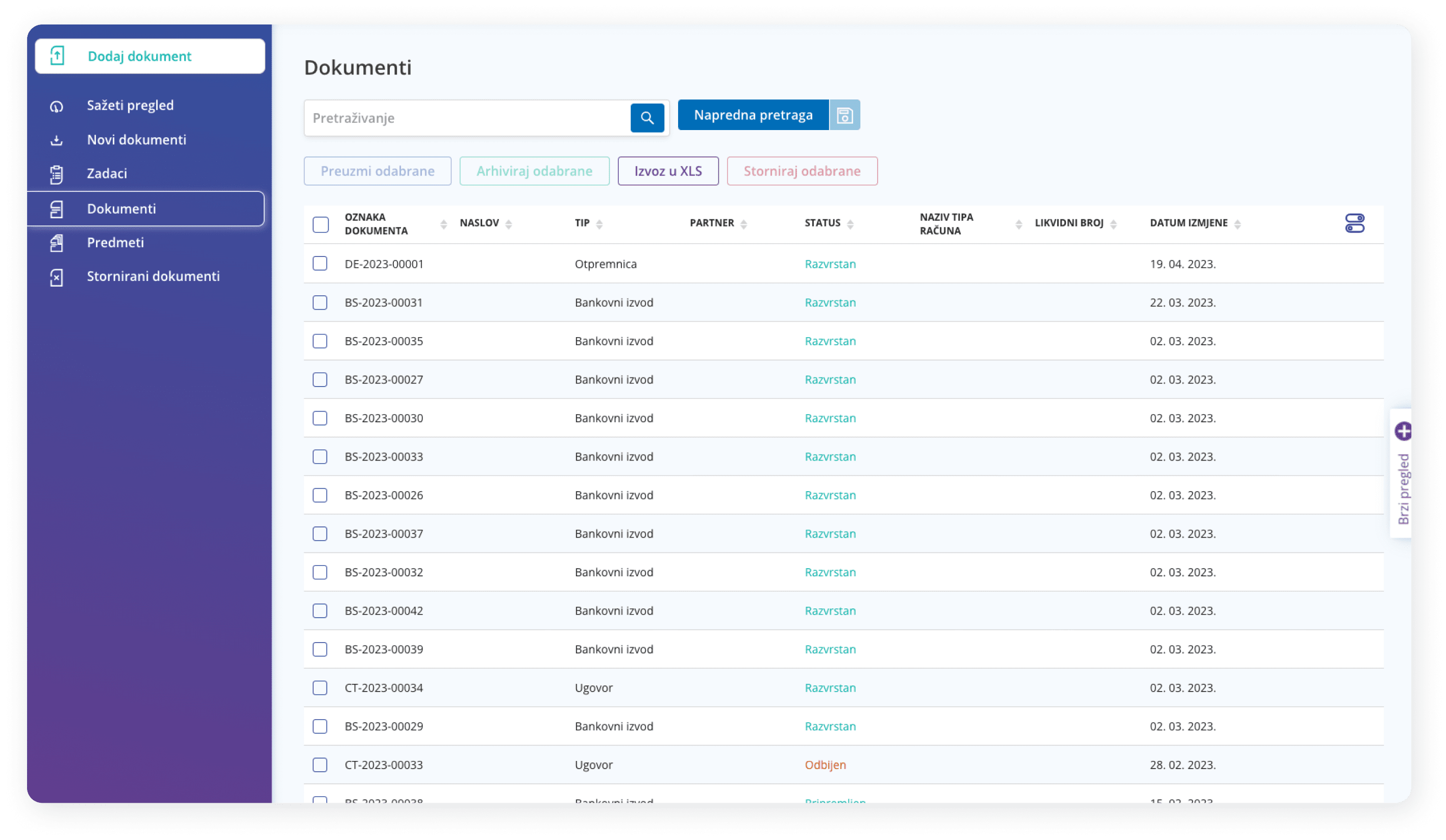Open column visibility settings toggle icon
Viewport: 1446px width, 840px height.
click(1354, 223)
